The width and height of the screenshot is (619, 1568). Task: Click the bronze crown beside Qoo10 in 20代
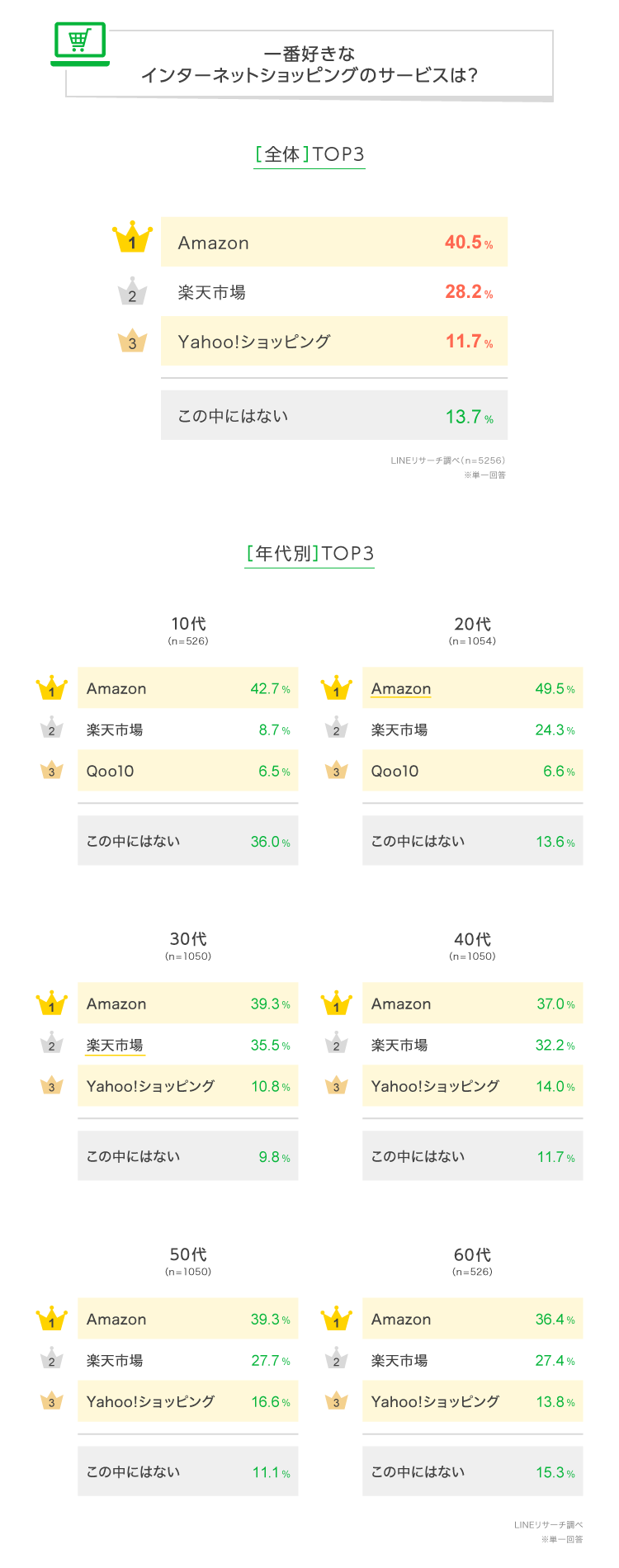pyautogui.click(x=336, y=770)
